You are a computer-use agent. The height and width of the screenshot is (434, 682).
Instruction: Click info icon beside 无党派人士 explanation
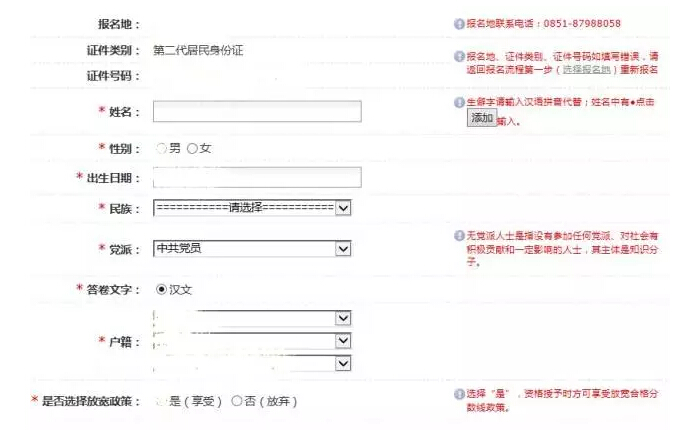coord(459,236)
